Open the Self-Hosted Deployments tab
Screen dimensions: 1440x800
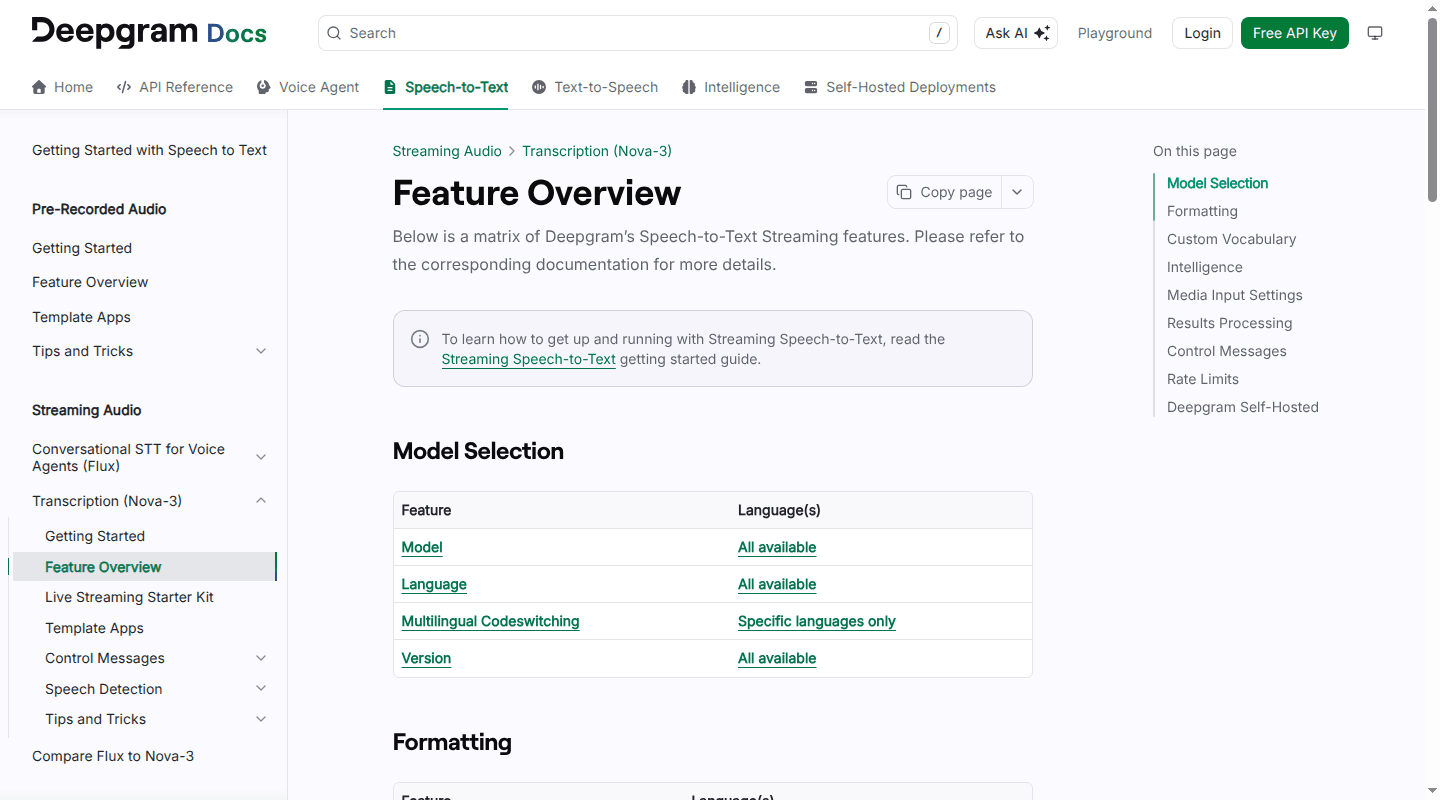pos(900,87)
